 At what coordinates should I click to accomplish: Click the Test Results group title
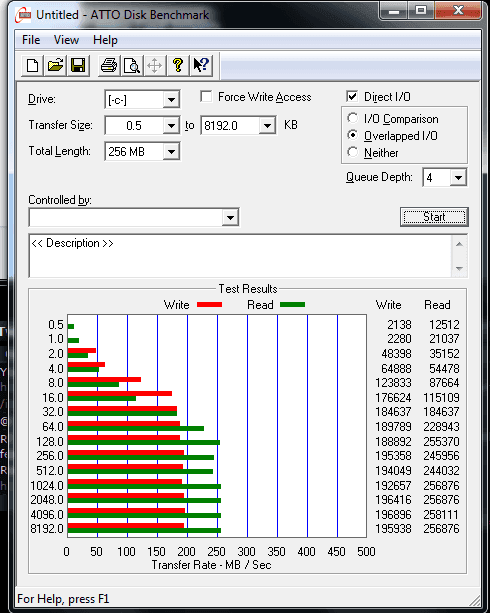(248, 289)
